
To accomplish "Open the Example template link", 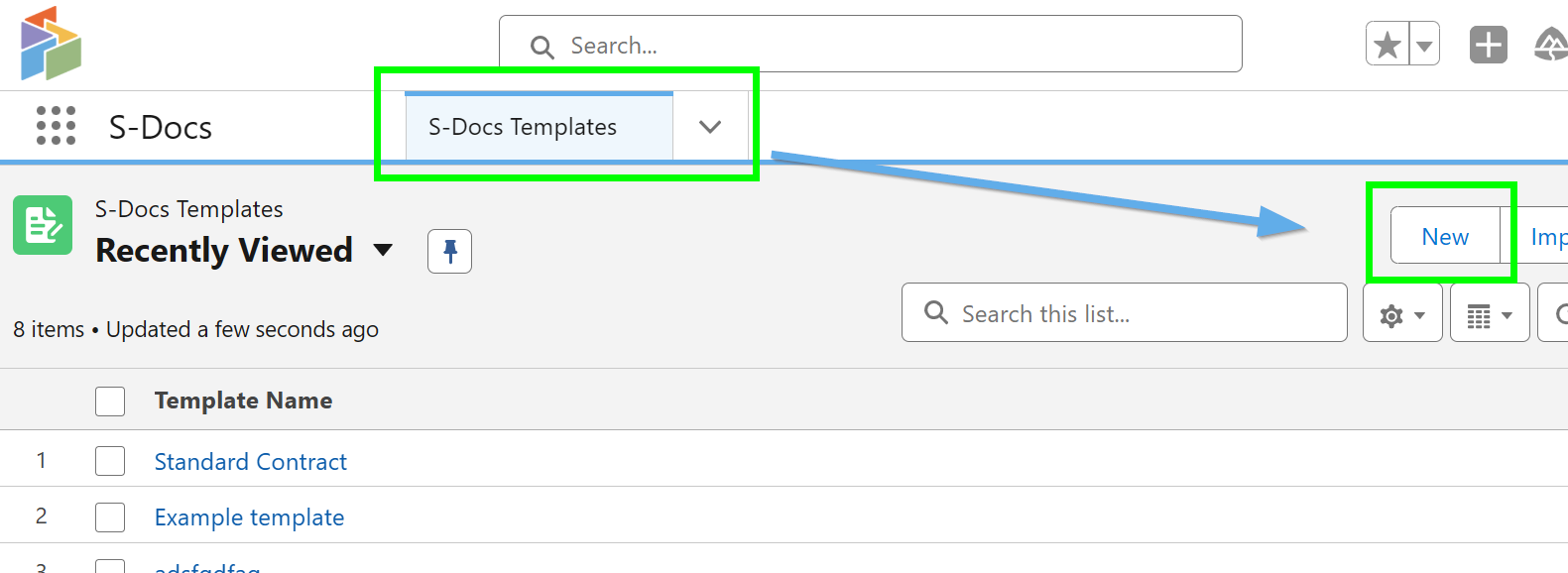I will point(249,517).
